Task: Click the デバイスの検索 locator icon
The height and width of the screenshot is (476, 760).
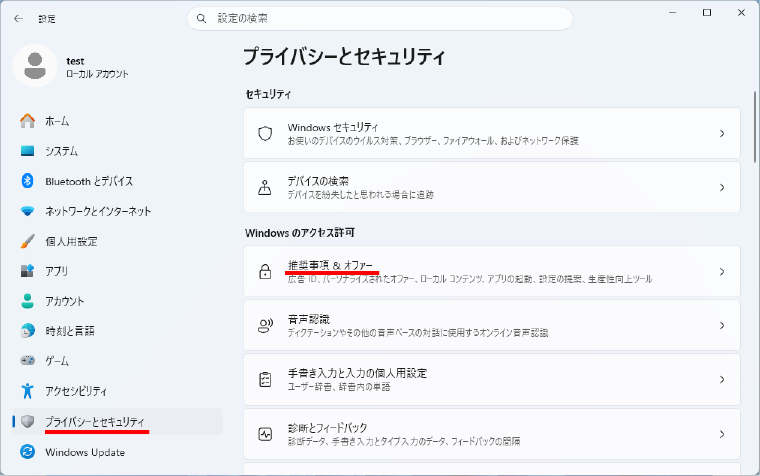Action: point(265,188)
